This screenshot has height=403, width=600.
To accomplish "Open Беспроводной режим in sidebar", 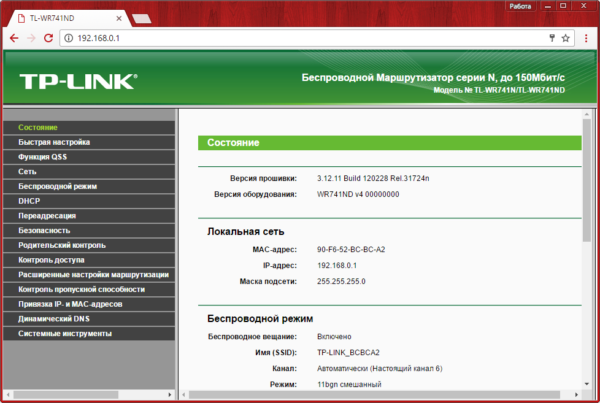I will [x=89, y=186].
